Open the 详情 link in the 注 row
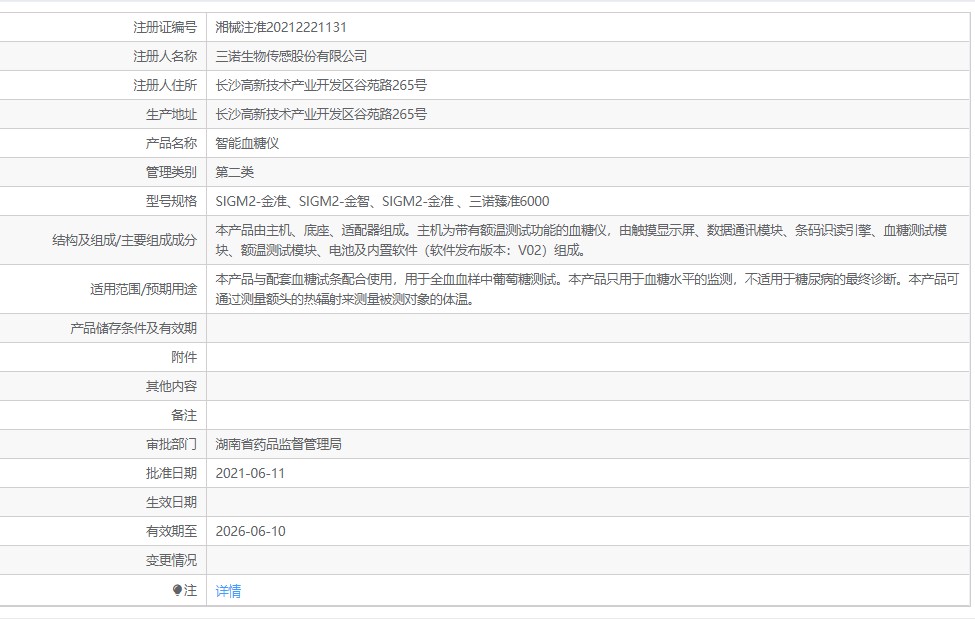975x619 pixels. 228,591
